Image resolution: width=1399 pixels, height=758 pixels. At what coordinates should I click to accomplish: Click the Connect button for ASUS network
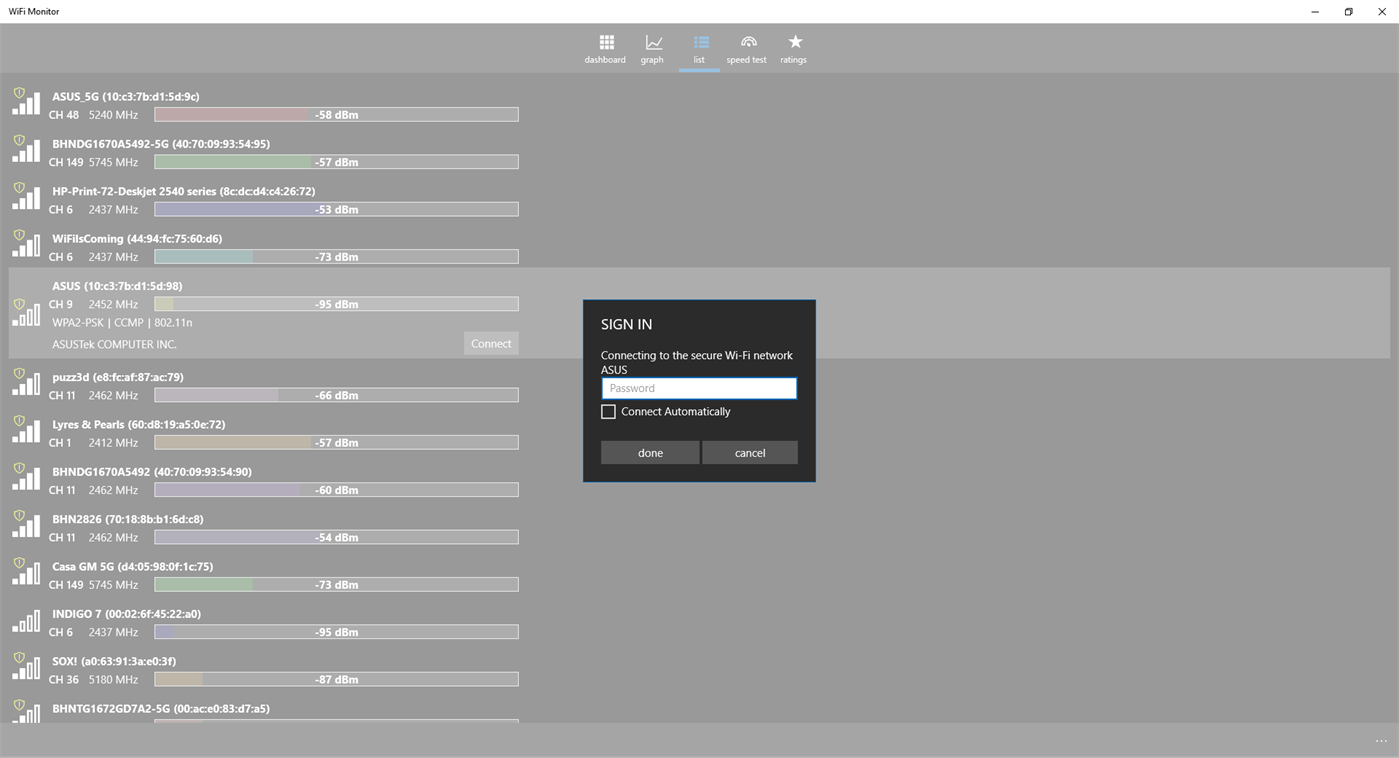click(x=491, y=343)
